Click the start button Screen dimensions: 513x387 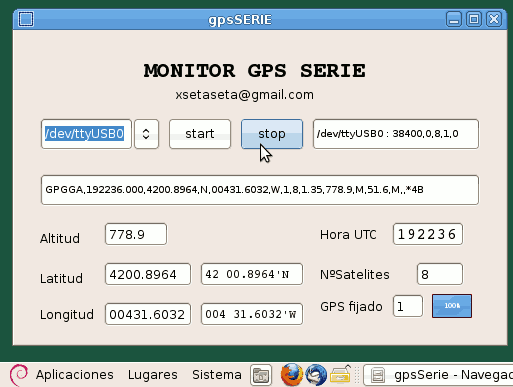pyautogui.click(x=200, y=134)
